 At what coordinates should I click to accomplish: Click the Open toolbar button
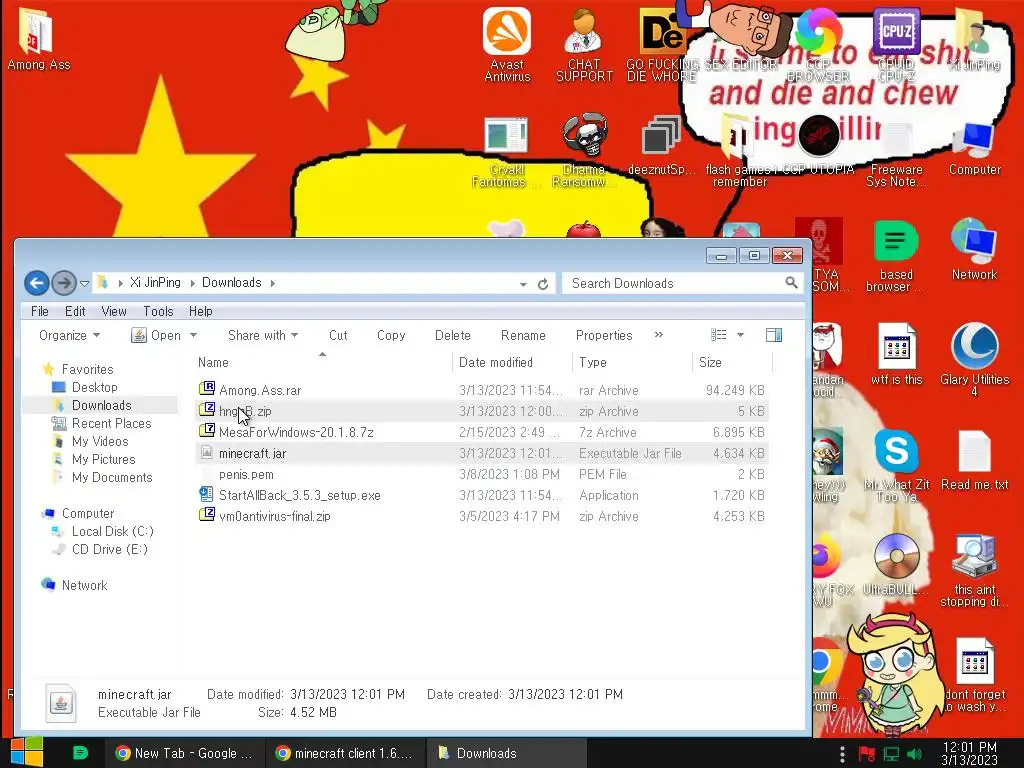pos(156,336)
